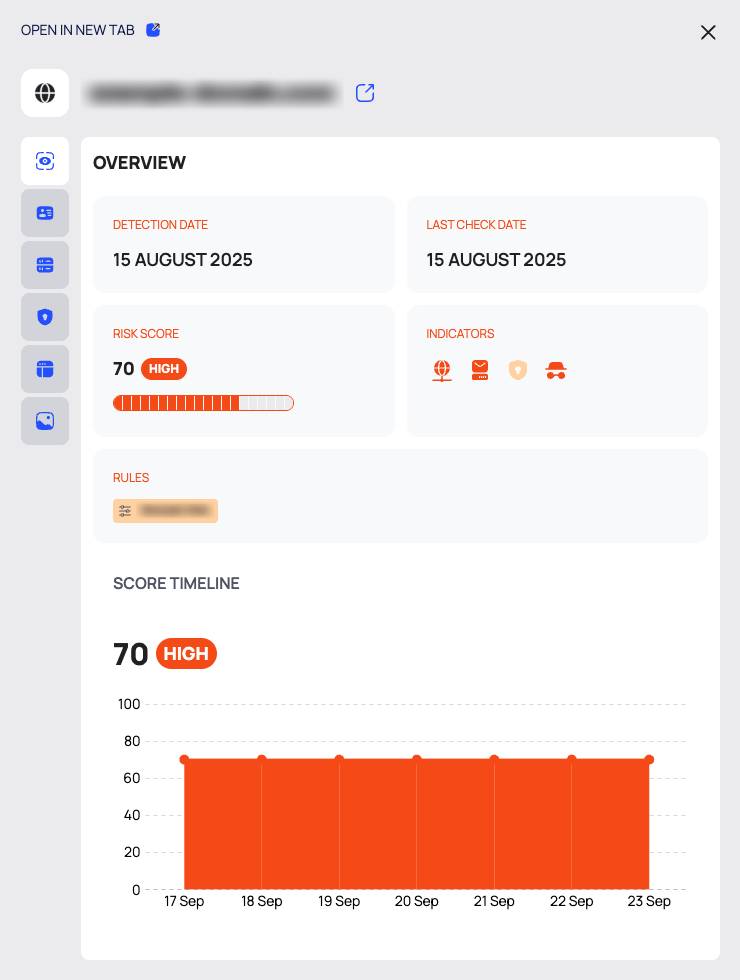This screenshot has height=980, width=740.
Task: Click the blurred rule tag under Rules
Action: tap(165, 511)
